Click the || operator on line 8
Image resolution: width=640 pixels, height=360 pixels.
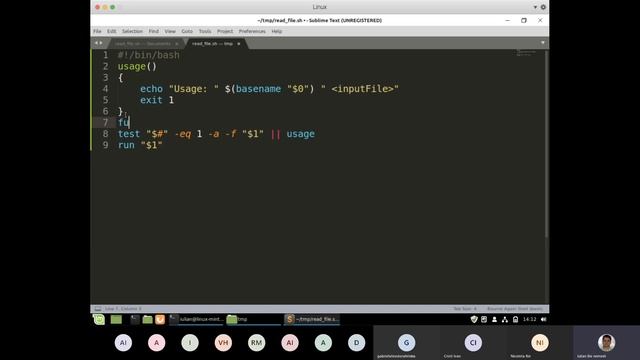(276, 134)
